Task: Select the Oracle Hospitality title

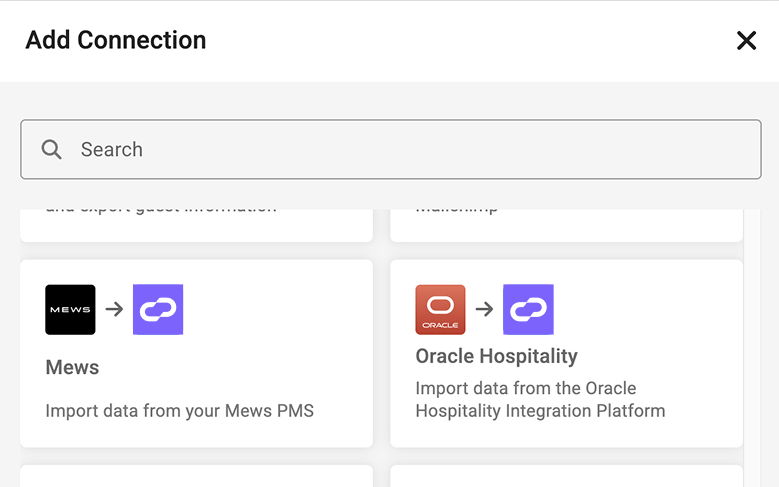Action: click(x=496, y=356)
